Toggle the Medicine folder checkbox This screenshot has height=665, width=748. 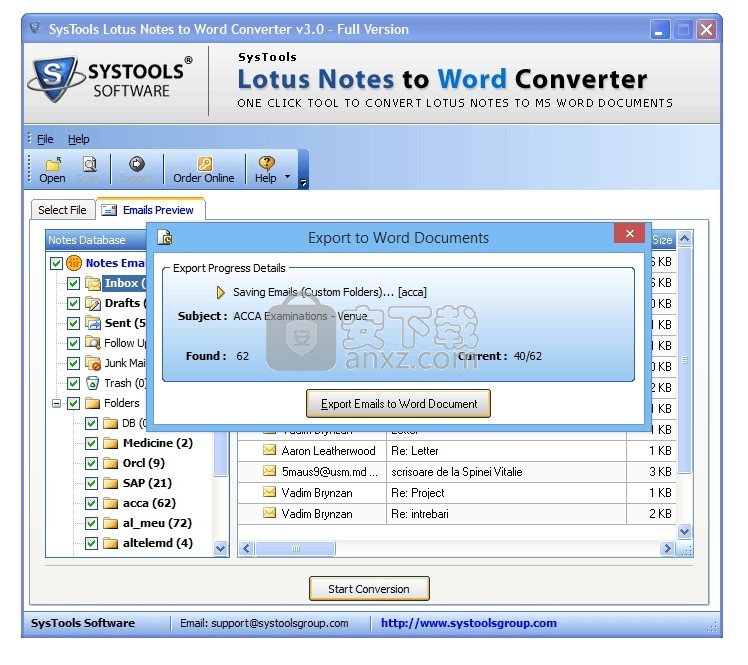[x=91, y=444]
